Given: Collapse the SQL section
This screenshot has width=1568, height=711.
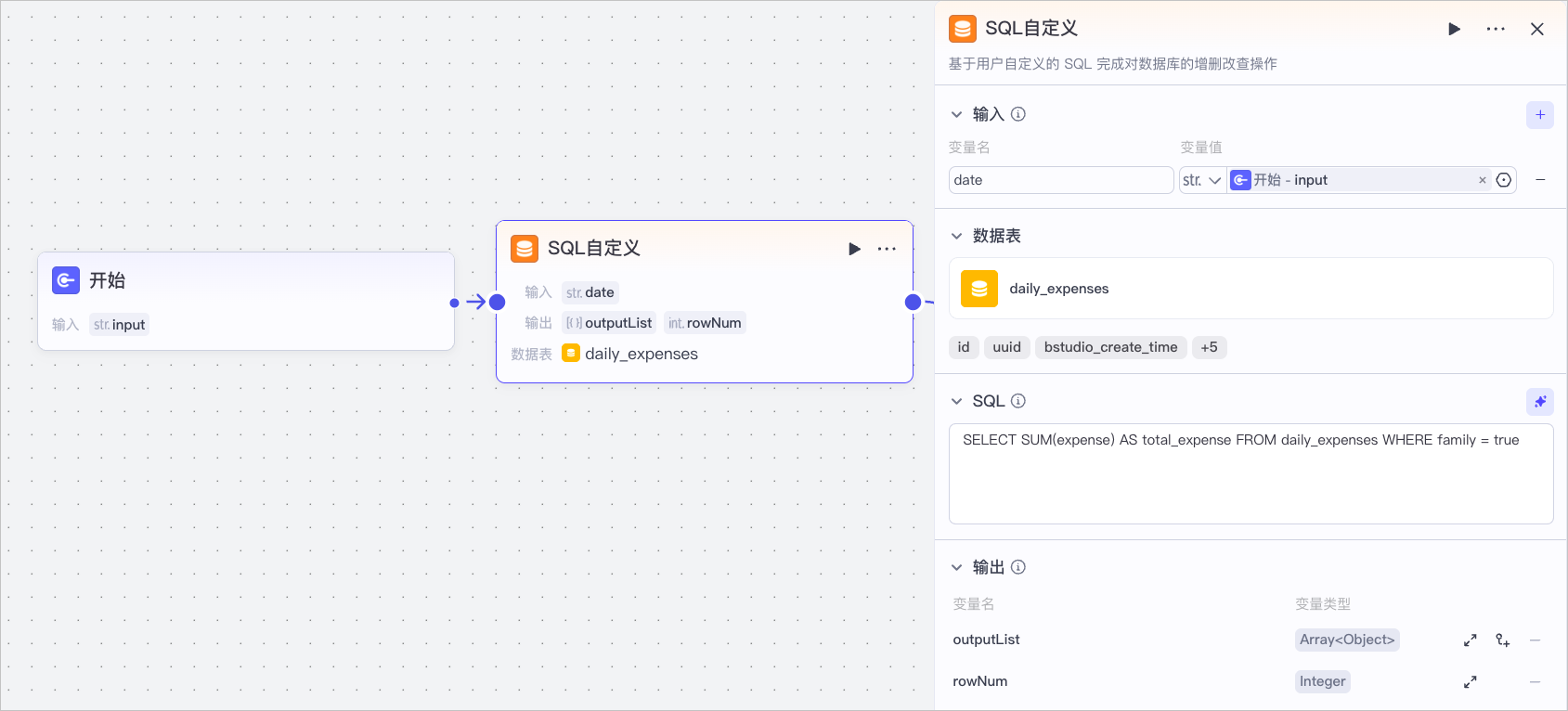Looking at the screenshot, I should [x=957, y=402].
